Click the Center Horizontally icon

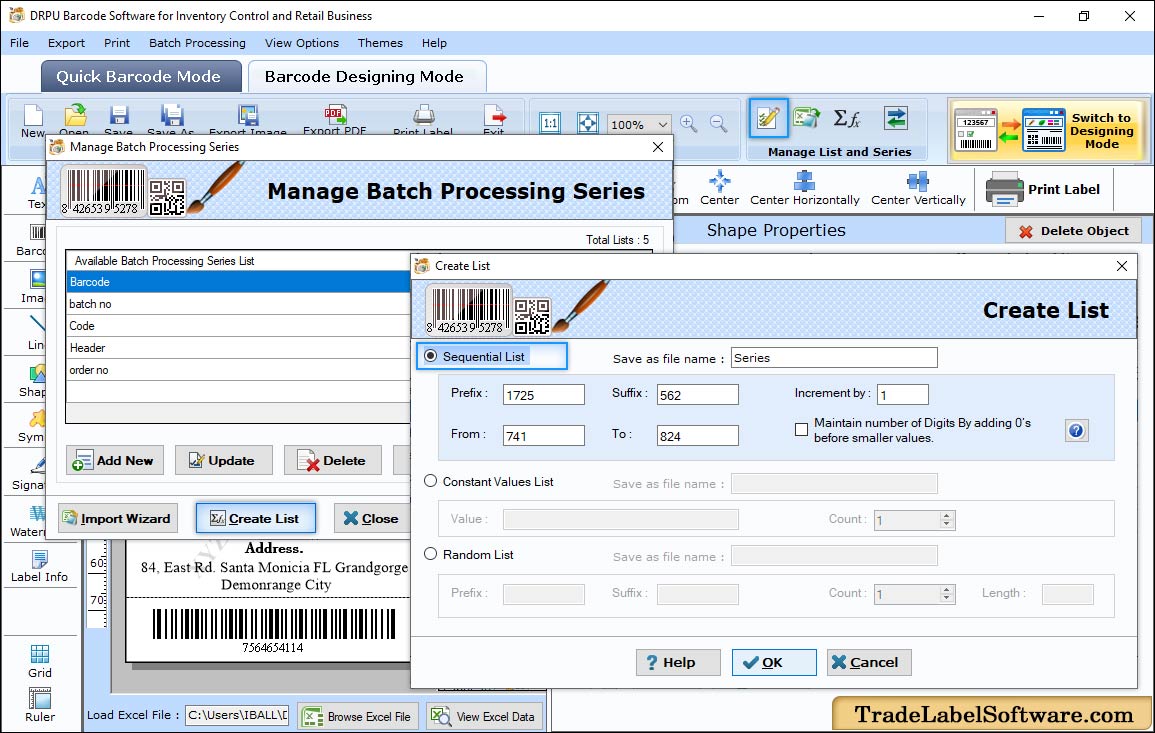click(x=804, y=180)
